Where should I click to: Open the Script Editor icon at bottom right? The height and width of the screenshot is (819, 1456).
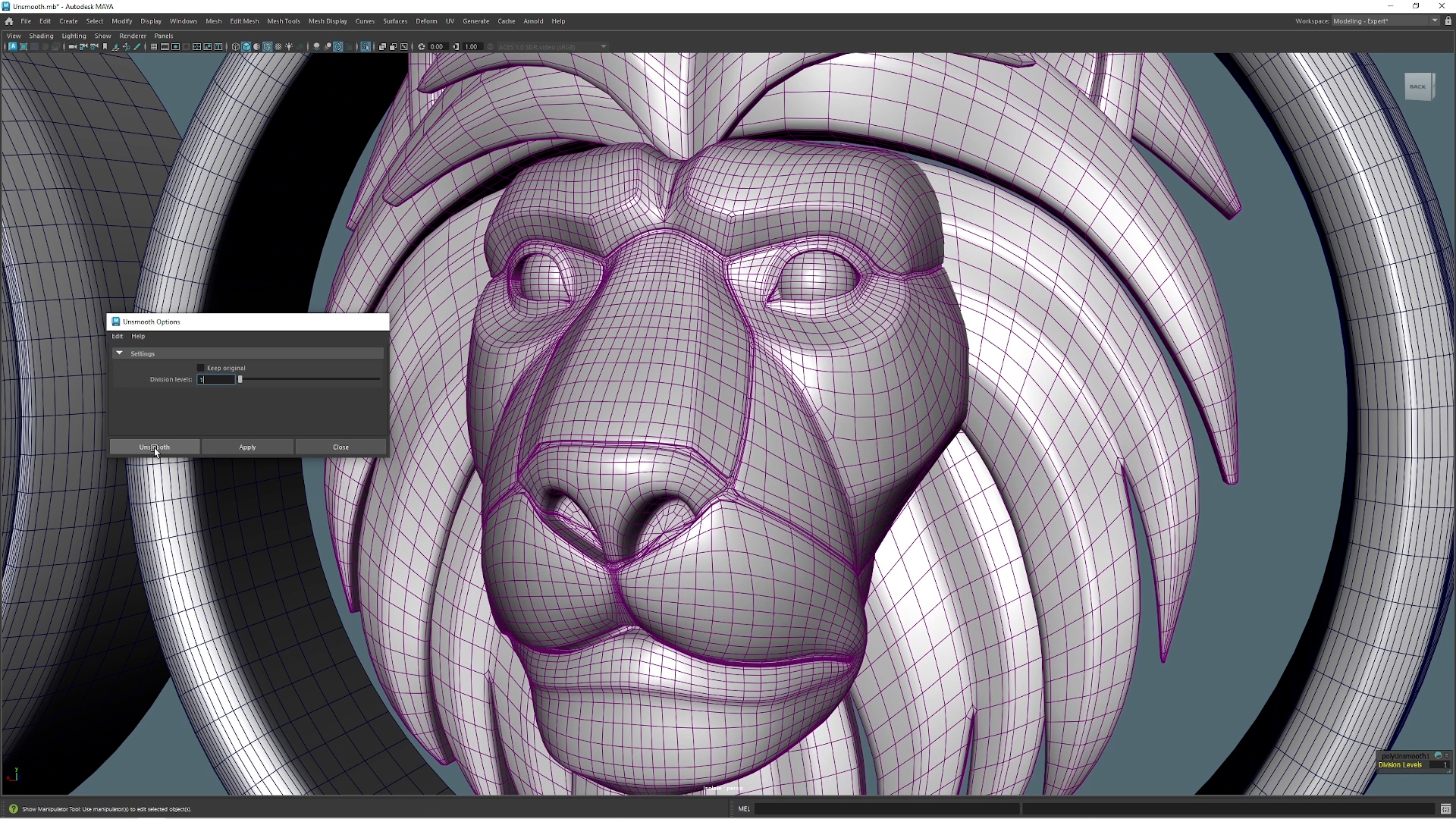[1446, 809]
